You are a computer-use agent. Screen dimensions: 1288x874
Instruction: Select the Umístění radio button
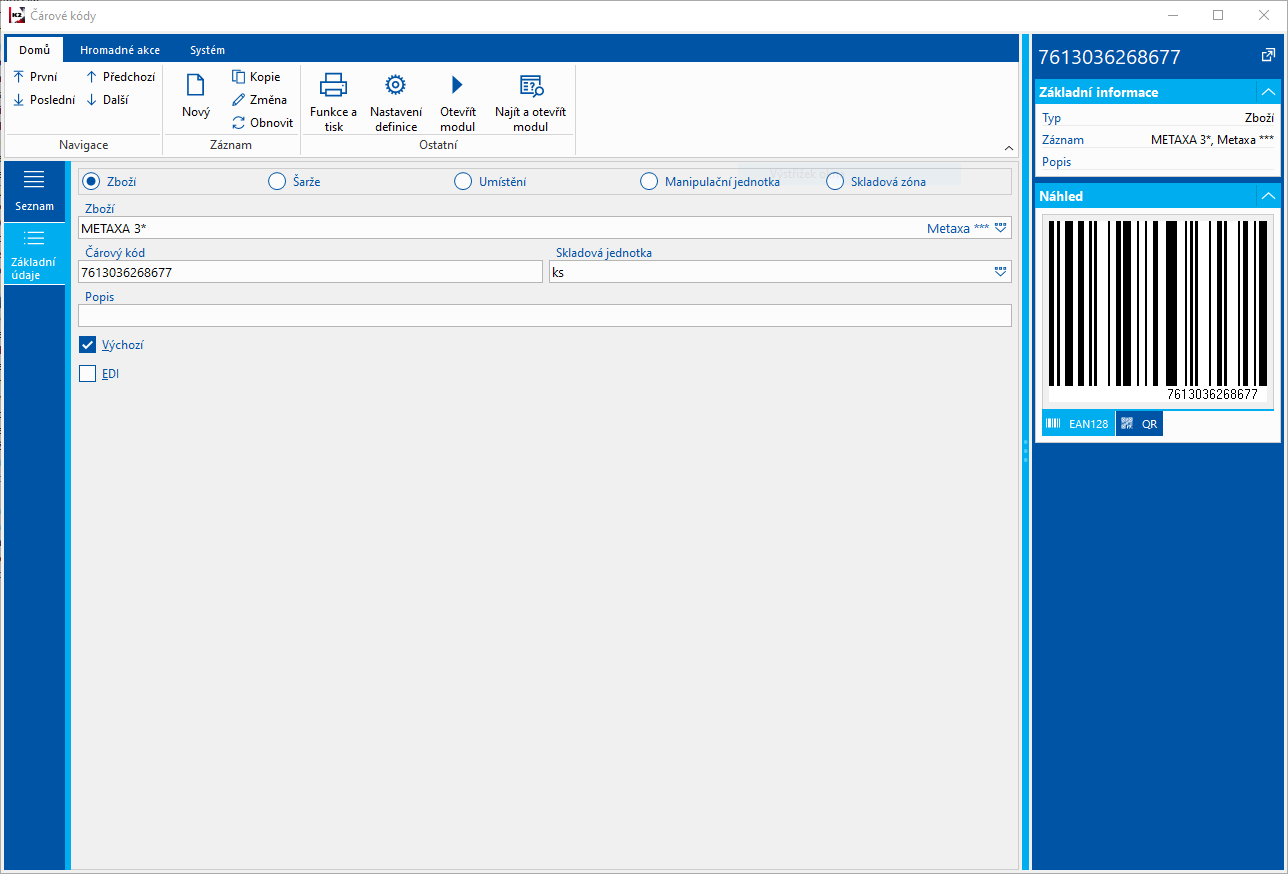[x=462, y=182]
